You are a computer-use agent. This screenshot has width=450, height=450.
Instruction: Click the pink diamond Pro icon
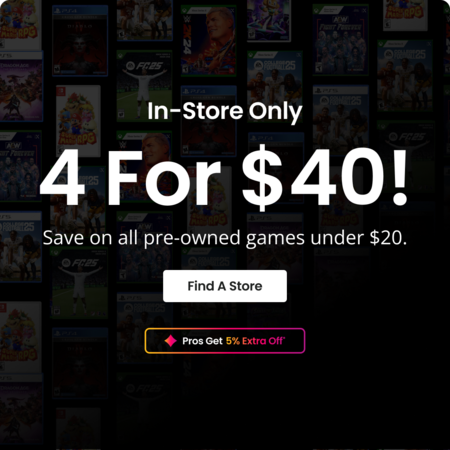[171, 341]
